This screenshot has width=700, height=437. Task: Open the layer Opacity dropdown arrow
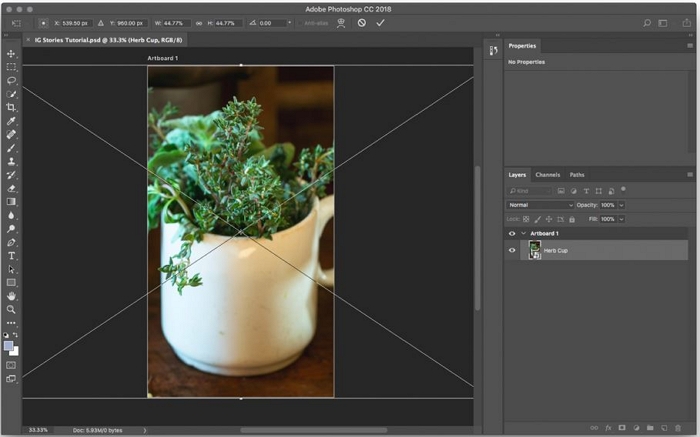click(621, 205)
